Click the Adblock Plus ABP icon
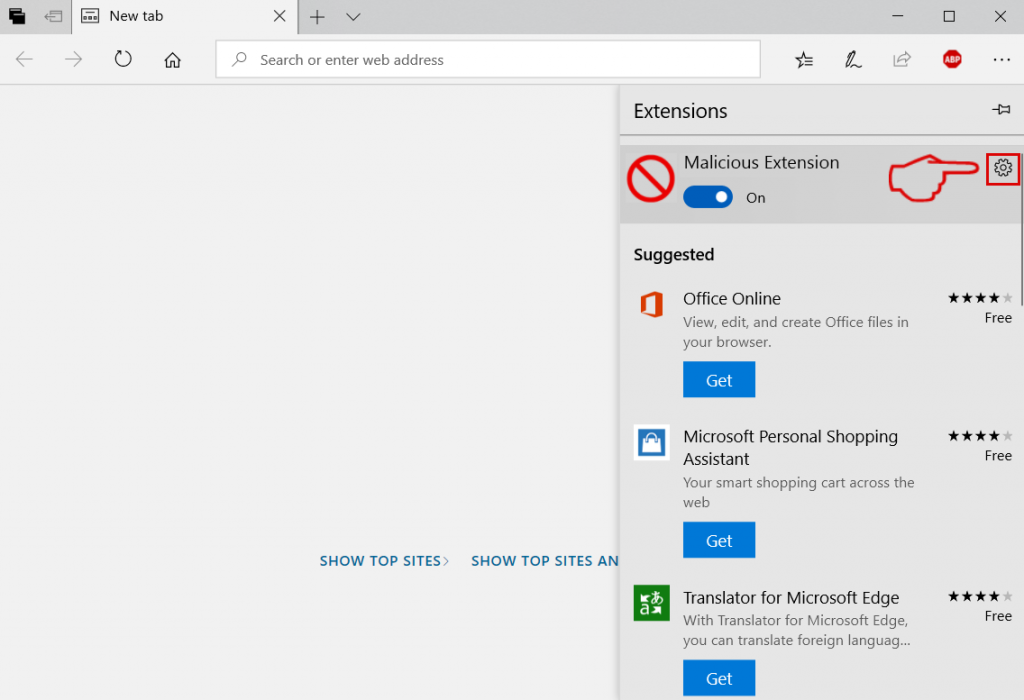 click(x=952, y=60)
